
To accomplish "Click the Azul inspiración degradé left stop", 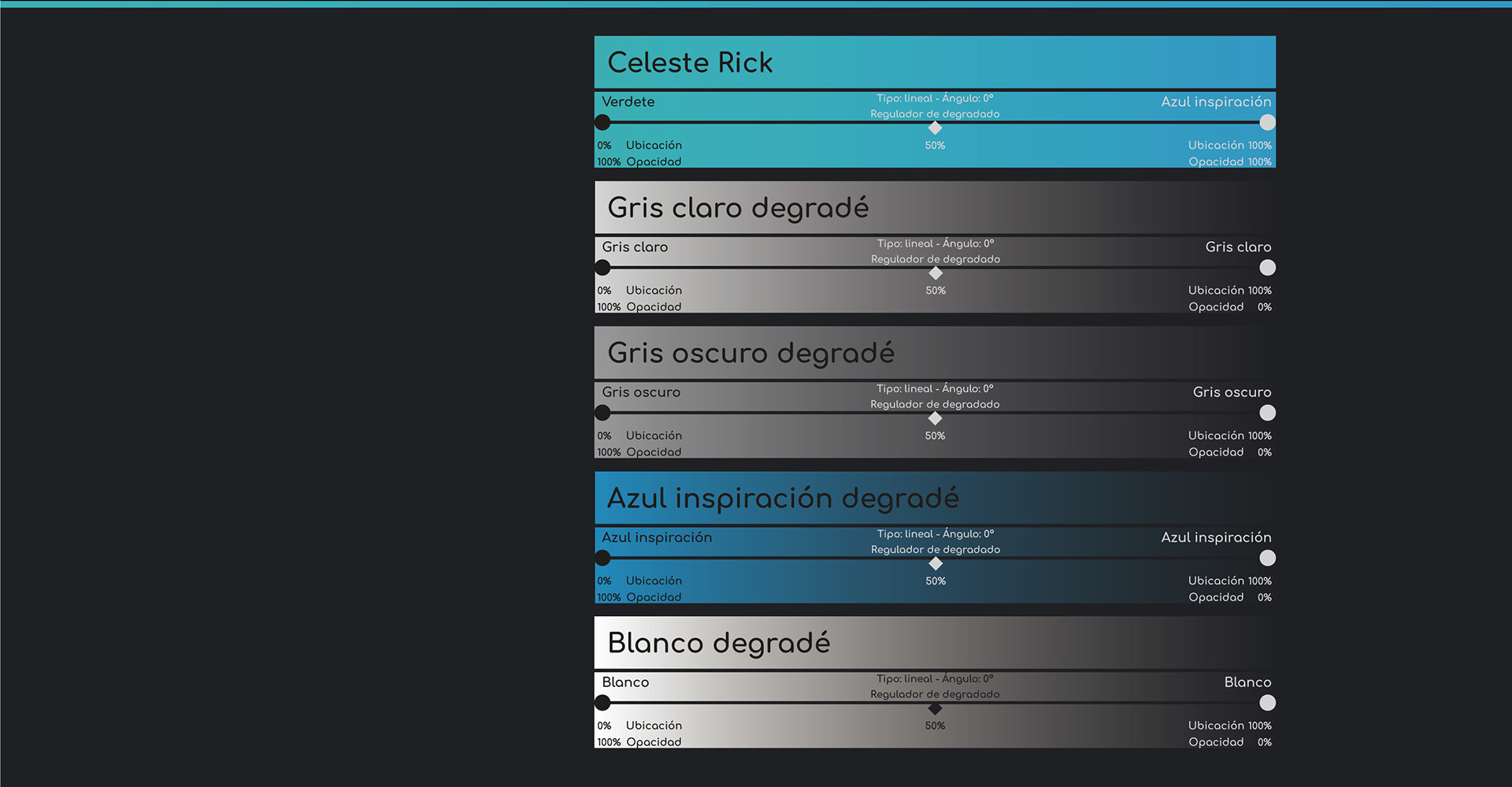I will click(602, 558).
